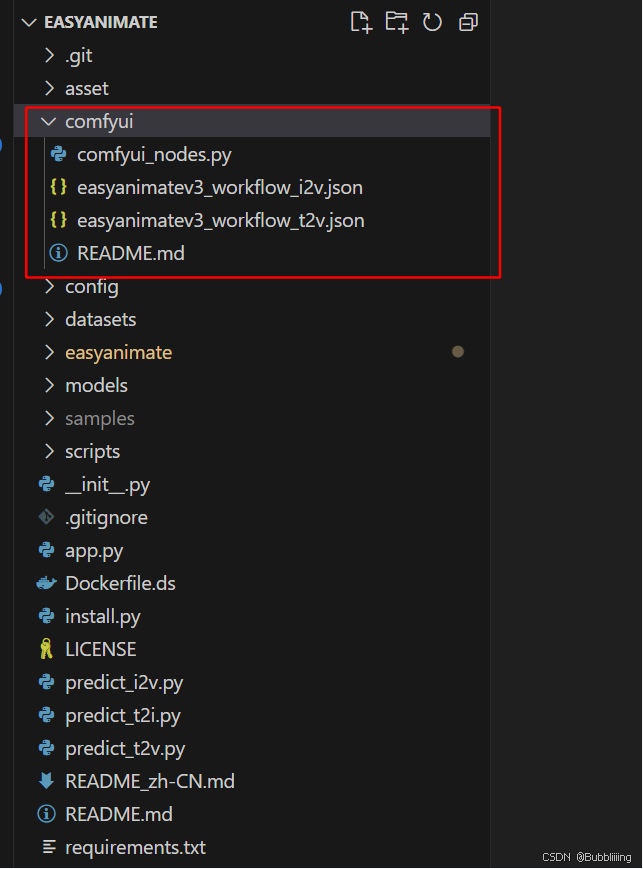
Task: Expand the asset folder chevron
Action: click(49, 88)
